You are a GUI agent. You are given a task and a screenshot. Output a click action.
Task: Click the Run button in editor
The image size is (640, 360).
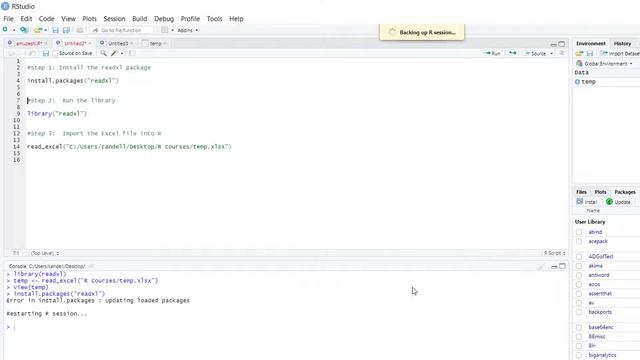(492, 53)
